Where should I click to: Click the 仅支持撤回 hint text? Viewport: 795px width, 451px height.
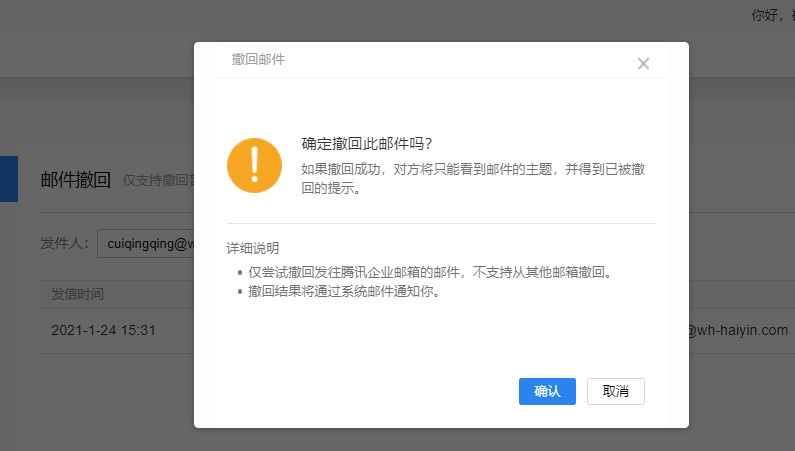tap(157, 181)
